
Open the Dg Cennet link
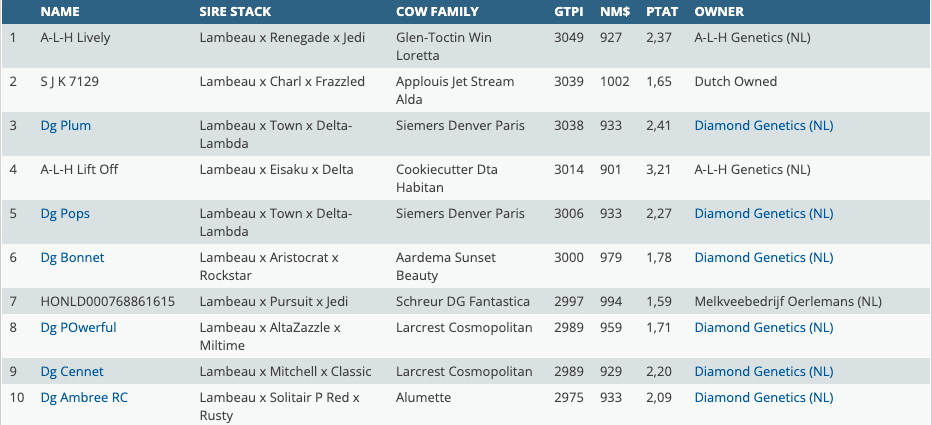[x=71, y=372]
